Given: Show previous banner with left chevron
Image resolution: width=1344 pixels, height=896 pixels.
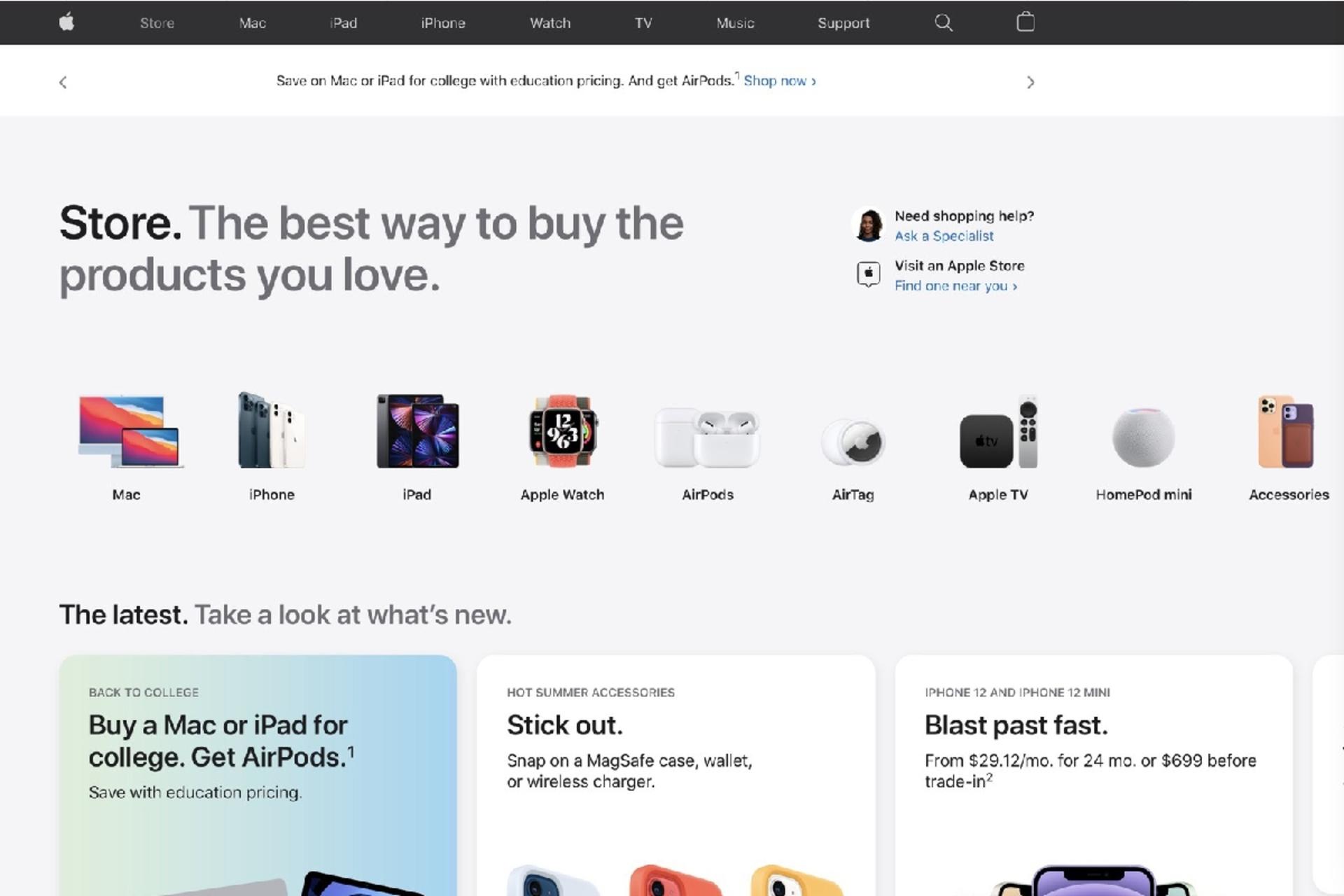Looking at the screenshot, I should [x=63, y=83].
